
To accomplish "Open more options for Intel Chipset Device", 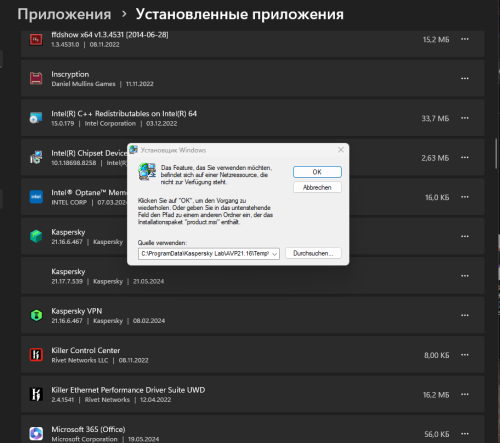I will (465, 157).
